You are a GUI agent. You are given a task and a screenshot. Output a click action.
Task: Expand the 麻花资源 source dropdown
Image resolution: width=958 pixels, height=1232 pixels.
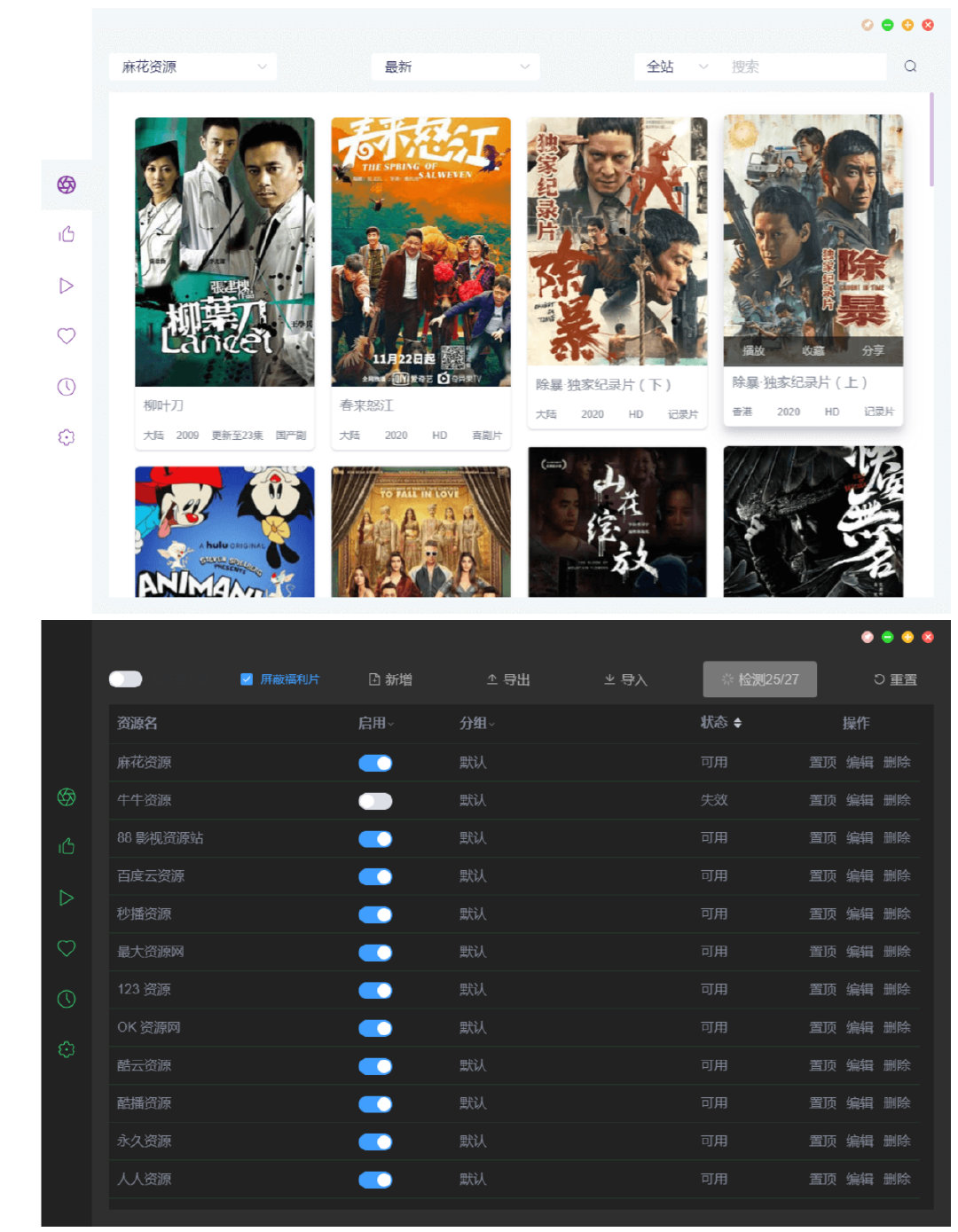192,67
